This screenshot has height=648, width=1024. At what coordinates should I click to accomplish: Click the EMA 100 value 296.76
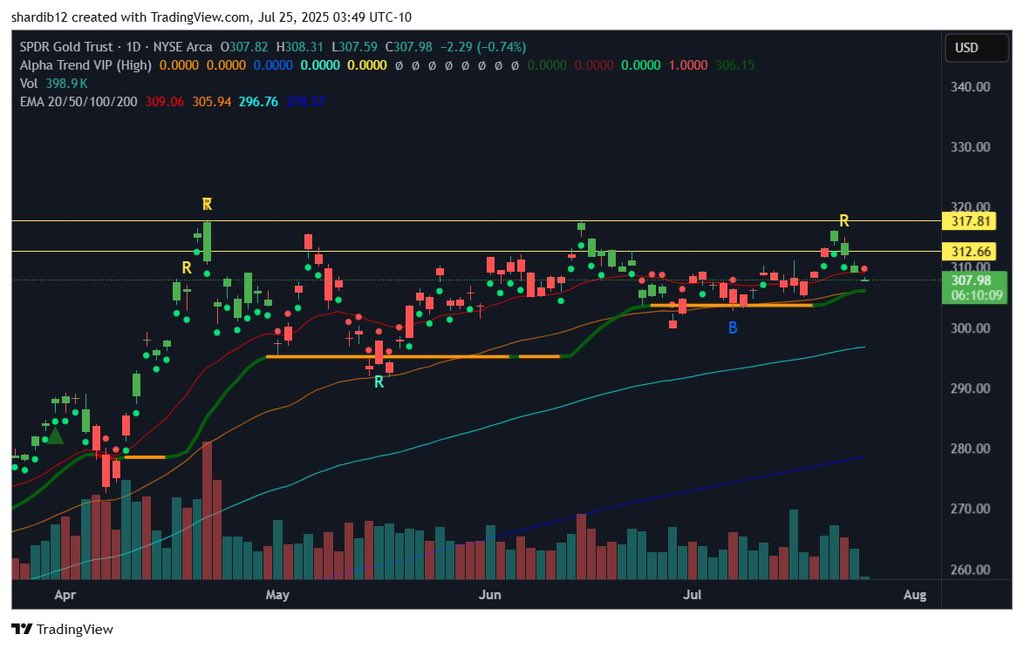click(259, 102)
